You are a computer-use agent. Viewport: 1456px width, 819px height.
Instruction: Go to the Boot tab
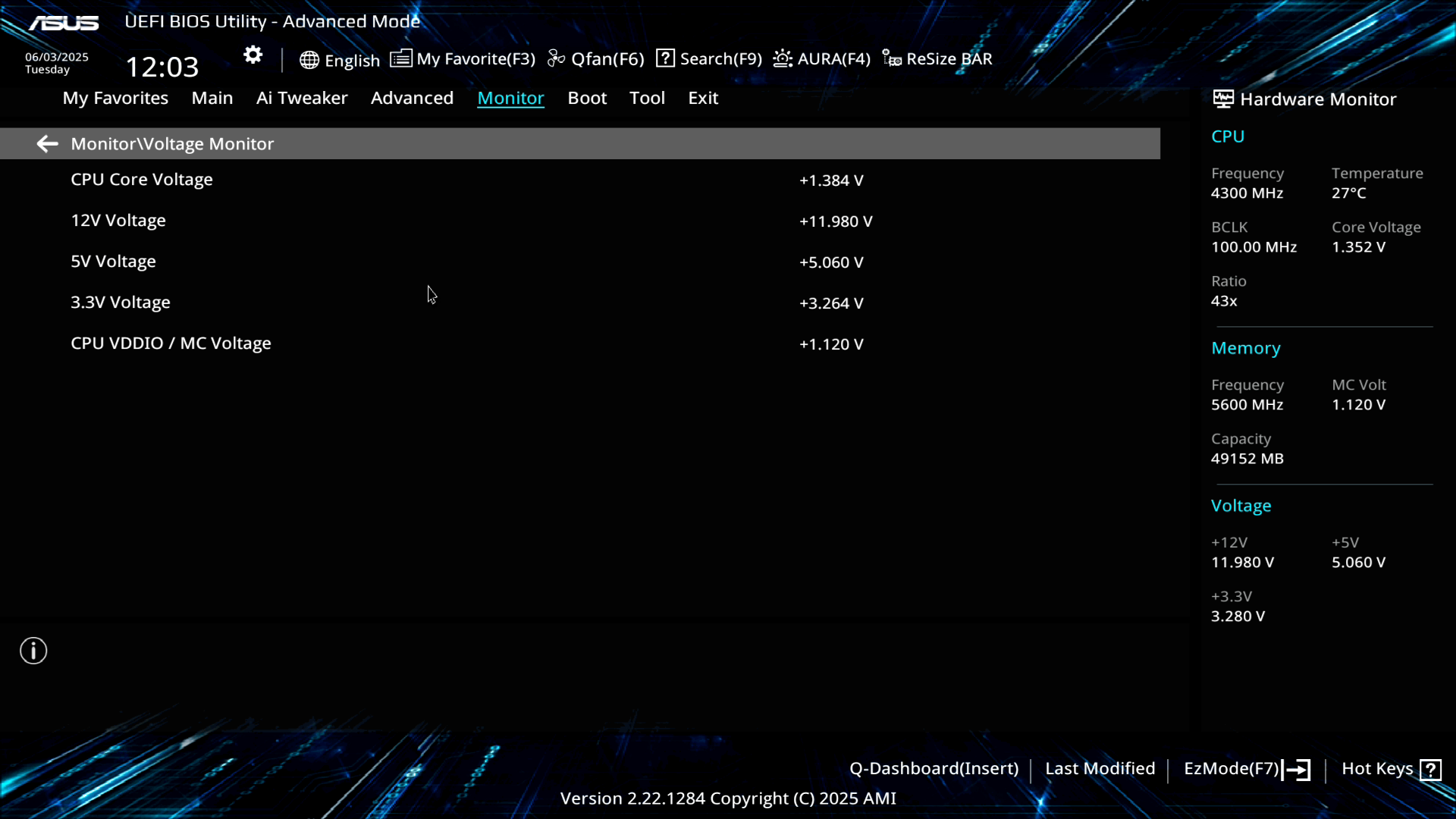pyautogui.click(x=587, y=98)
